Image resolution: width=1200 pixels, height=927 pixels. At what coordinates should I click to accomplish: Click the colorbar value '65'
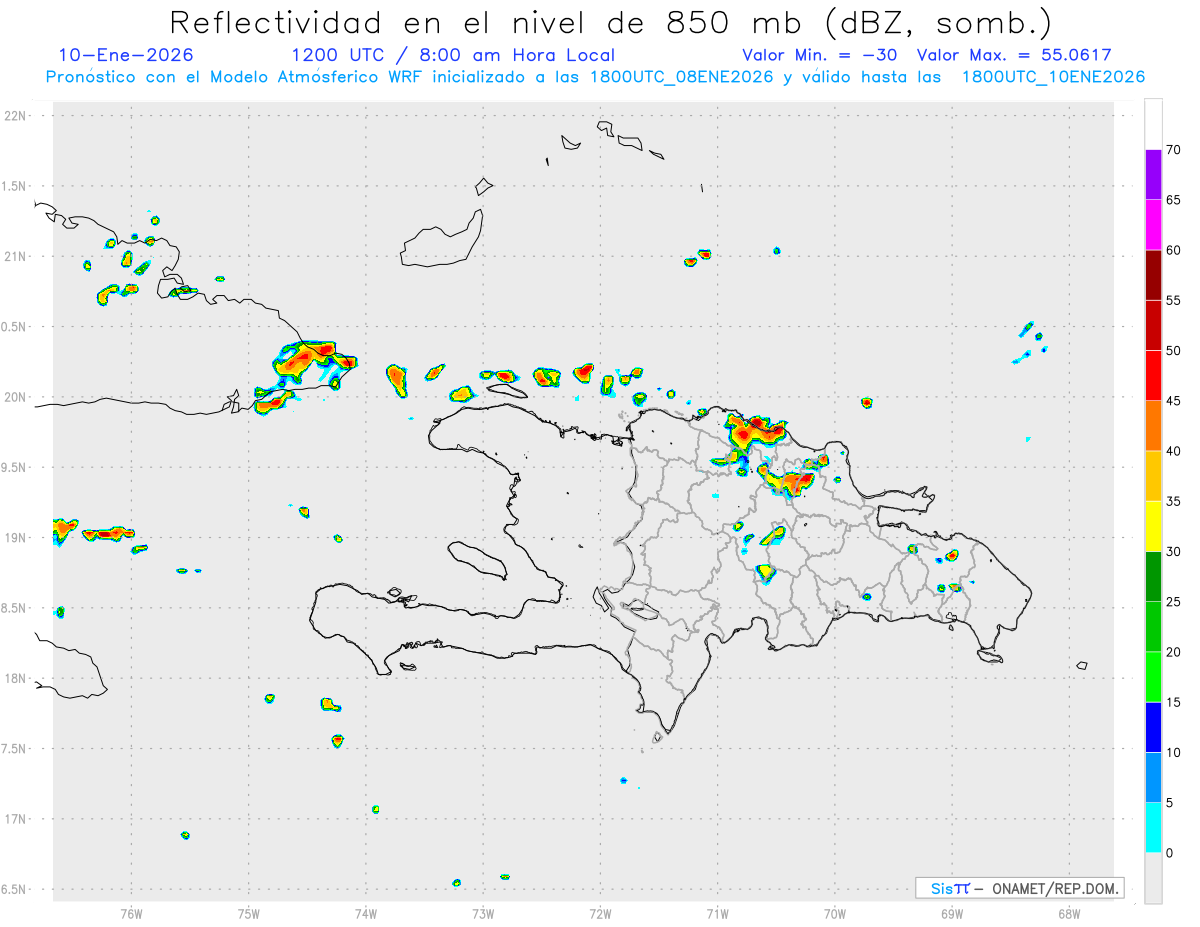(1173, 200)
